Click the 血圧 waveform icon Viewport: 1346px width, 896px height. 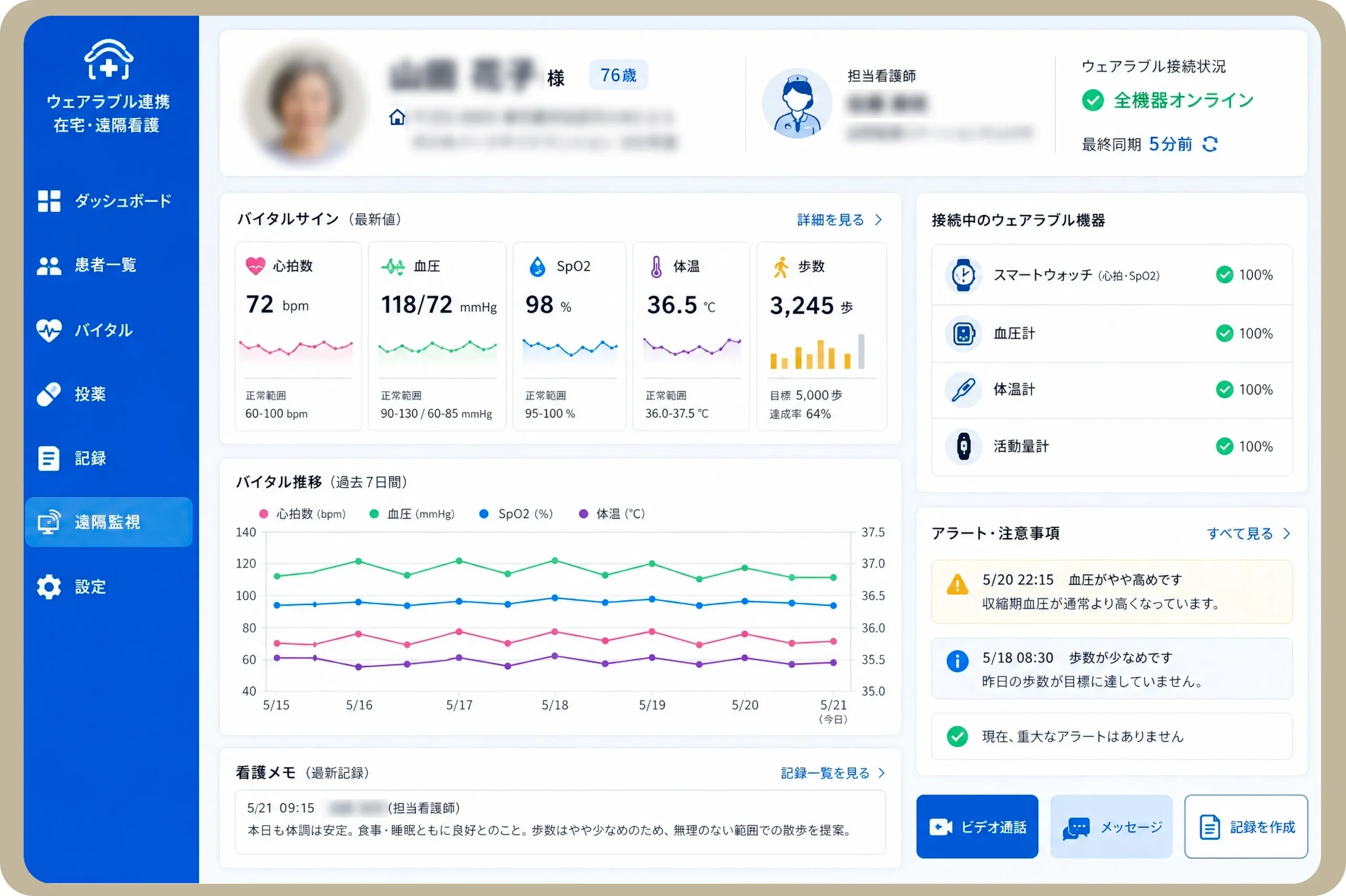393,266
